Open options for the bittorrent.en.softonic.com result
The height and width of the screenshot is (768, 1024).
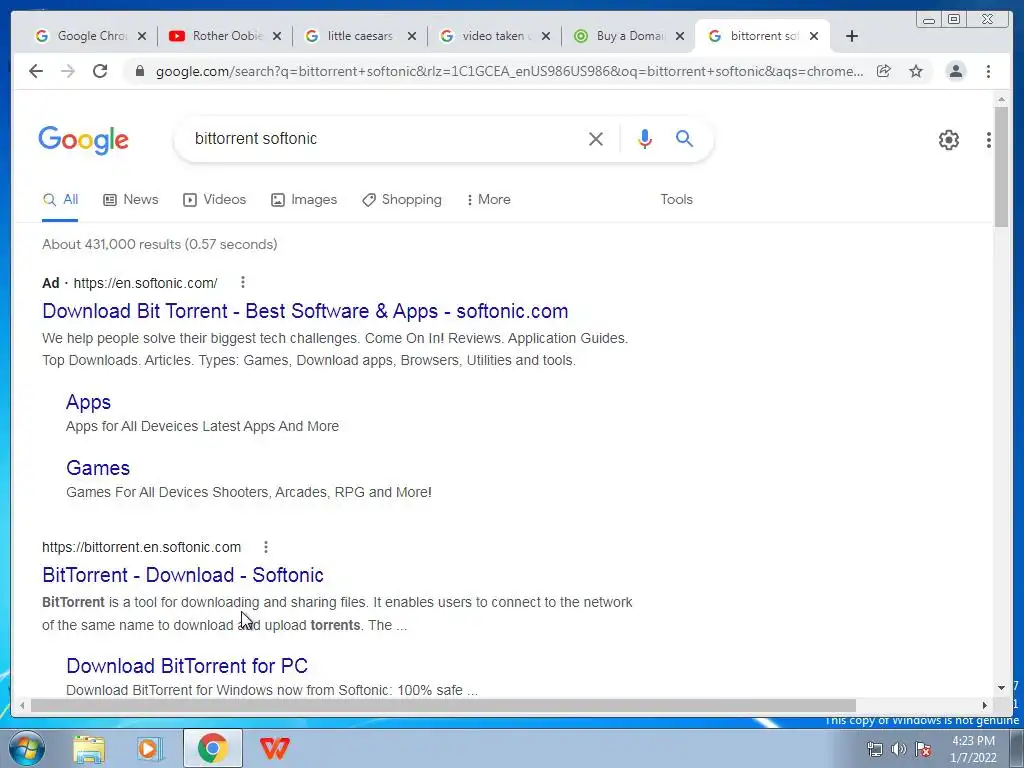(266, 547)
